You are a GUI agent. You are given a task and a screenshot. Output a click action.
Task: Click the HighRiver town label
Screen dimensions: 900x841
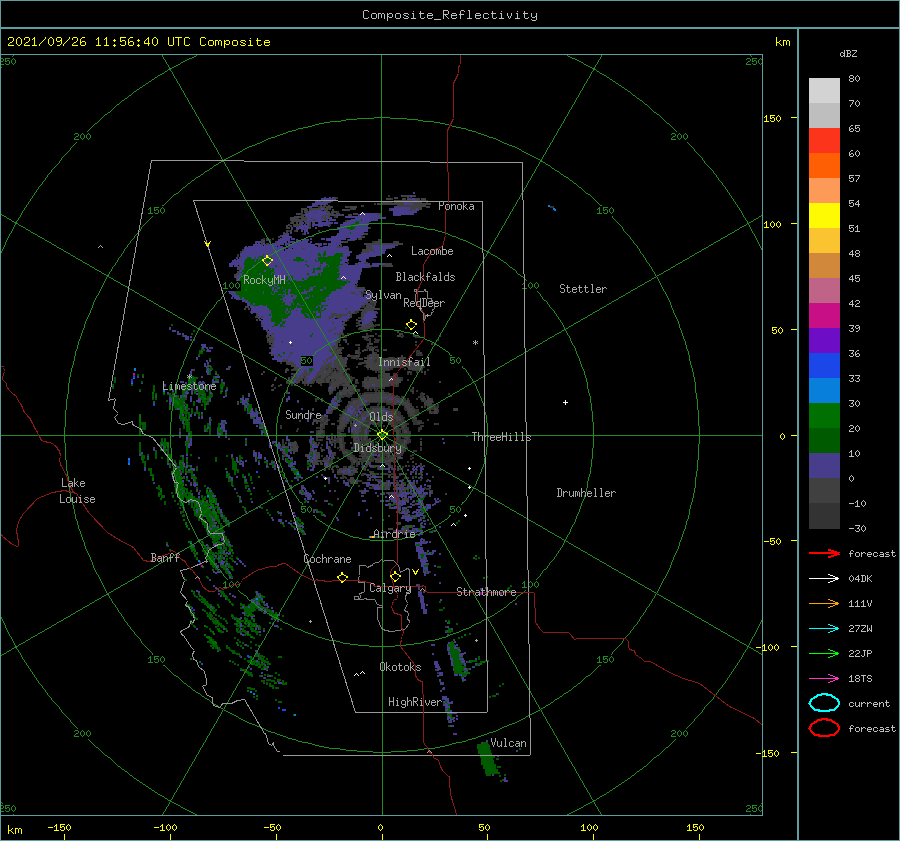pos(415,702)
